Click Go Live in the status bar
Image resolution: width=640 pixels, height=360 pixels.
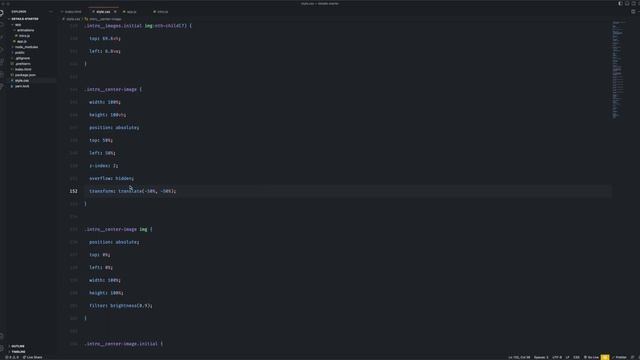(x=591, y=358)
